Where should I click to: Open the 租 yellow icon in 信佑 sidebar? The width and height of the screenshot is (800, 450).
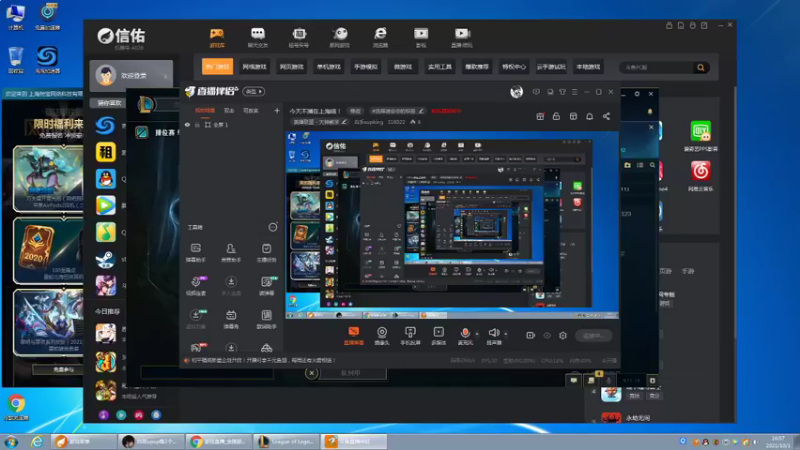click(106, 152)
